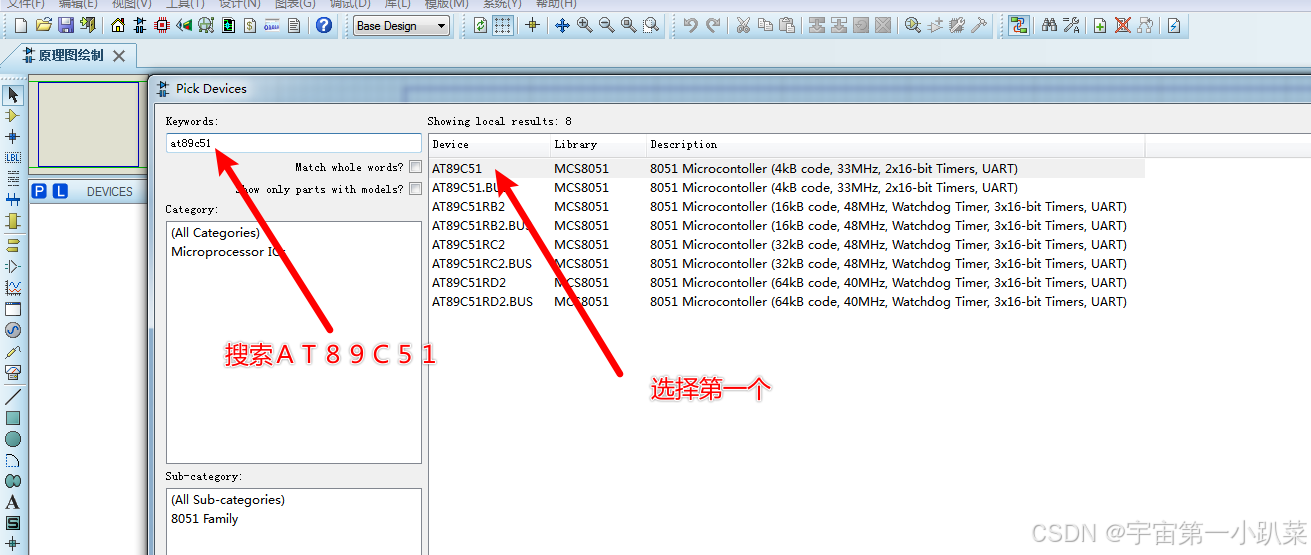Open the blue Help question mark icon

324,26
